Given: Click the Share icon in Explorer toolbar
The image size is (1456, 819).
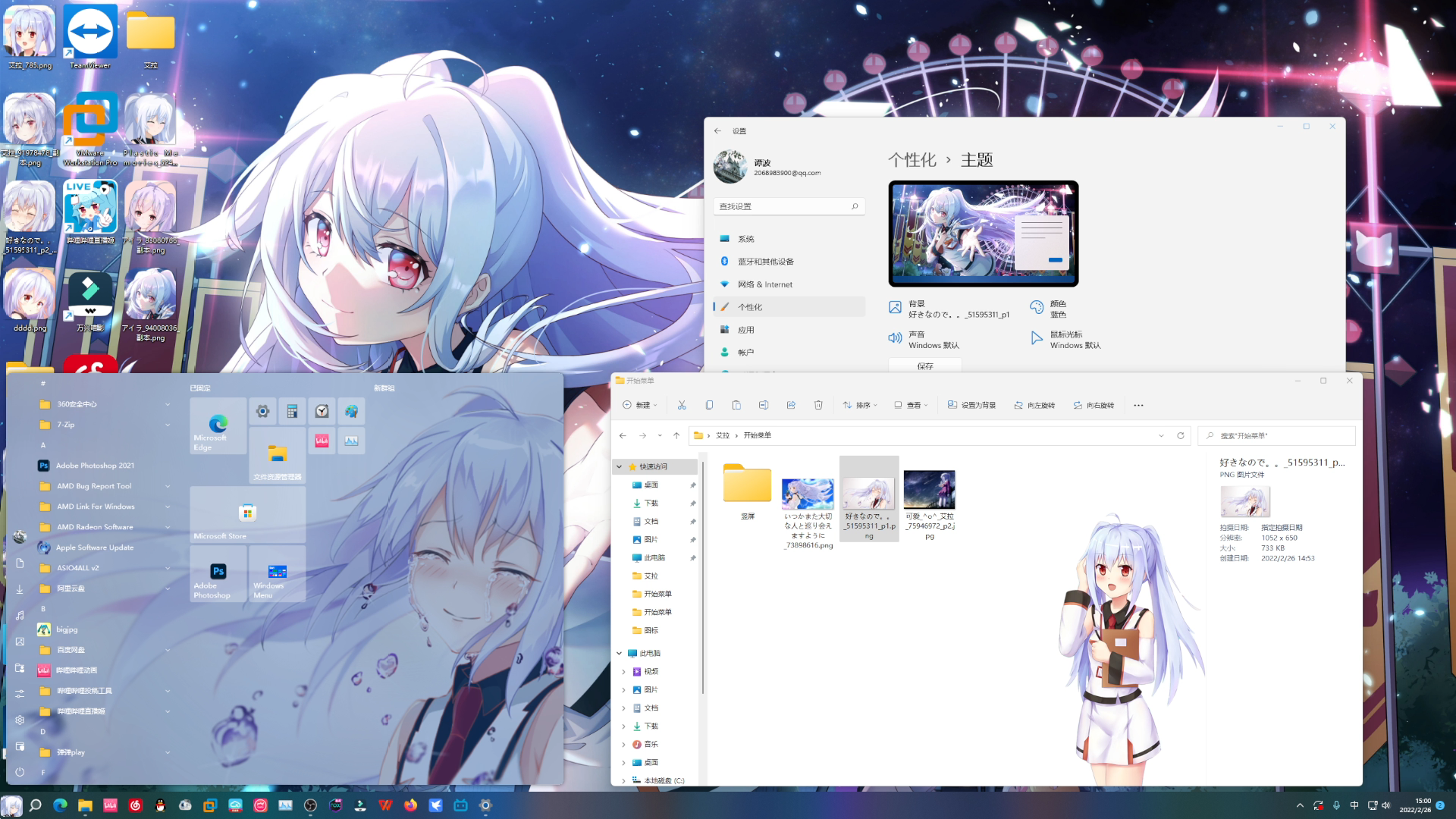Looking at the screenshot, I should pos(791,405).
